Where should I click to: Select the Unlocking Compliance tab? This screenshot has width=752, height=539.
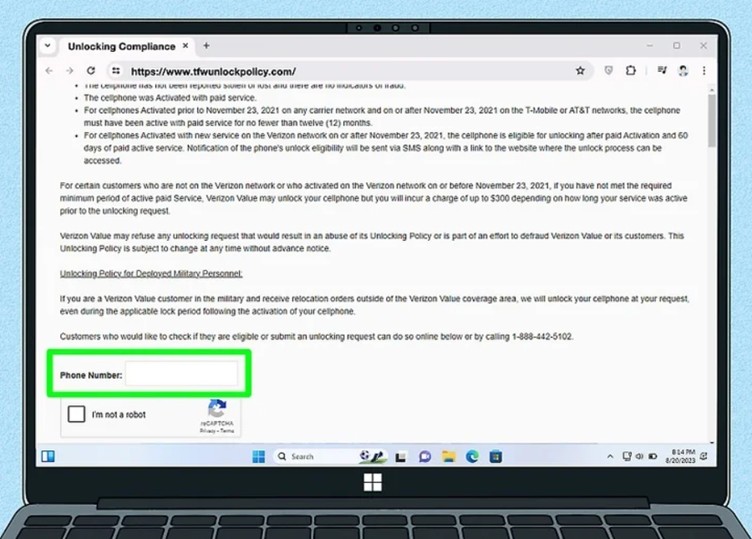click(x=120, y=46)
